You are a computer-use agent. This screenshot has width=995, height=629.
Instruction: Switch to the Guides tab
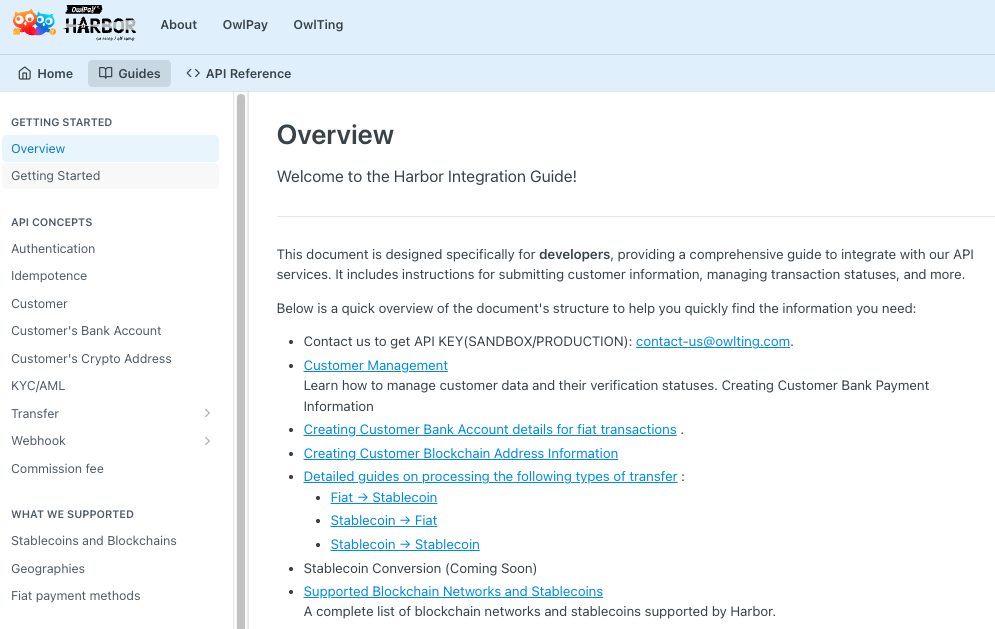click(x=129, y=74)
